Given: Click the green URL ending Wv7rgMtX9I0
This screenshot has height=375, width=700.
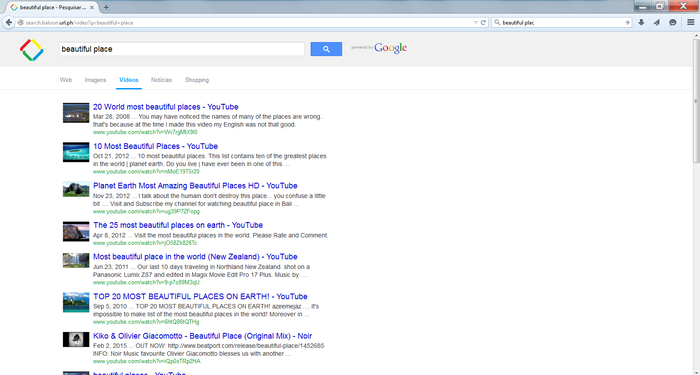Looking at the screenshot, I should tap(145, 132).
